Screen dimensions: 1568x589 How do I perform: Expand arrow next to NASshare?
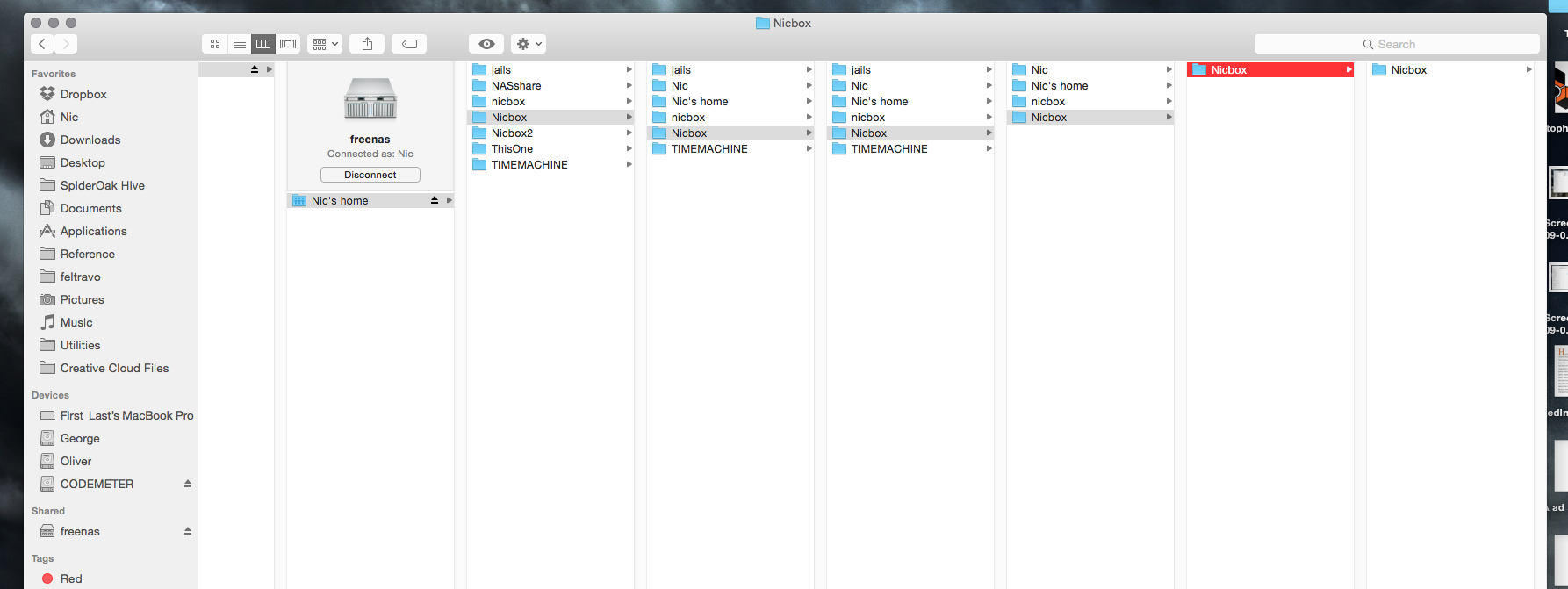pyautogui.click(x=629, y=85)
